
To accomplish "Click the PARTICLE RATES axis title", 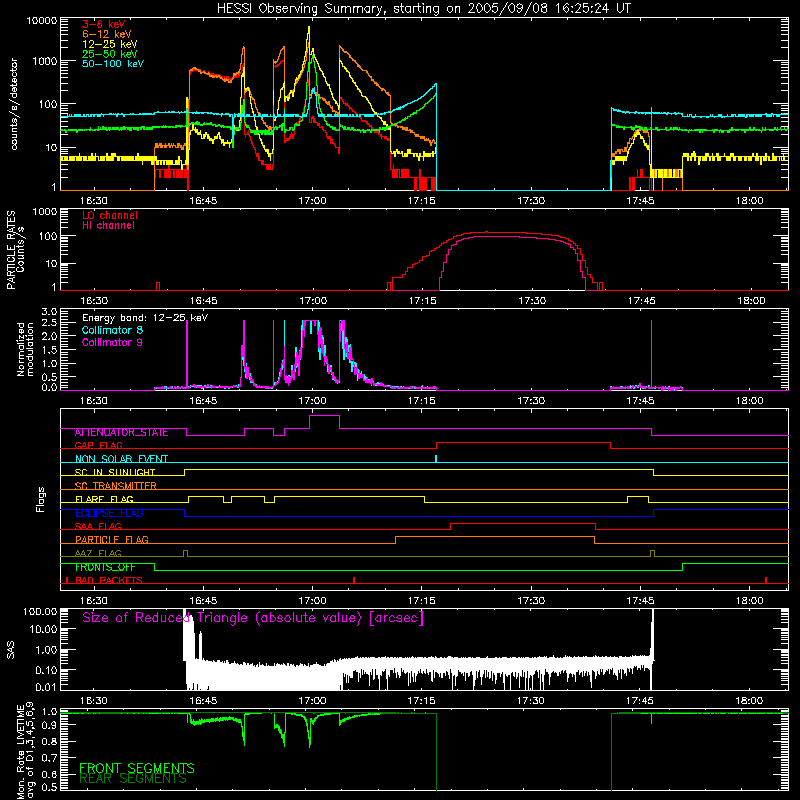I will coord(11,250).
